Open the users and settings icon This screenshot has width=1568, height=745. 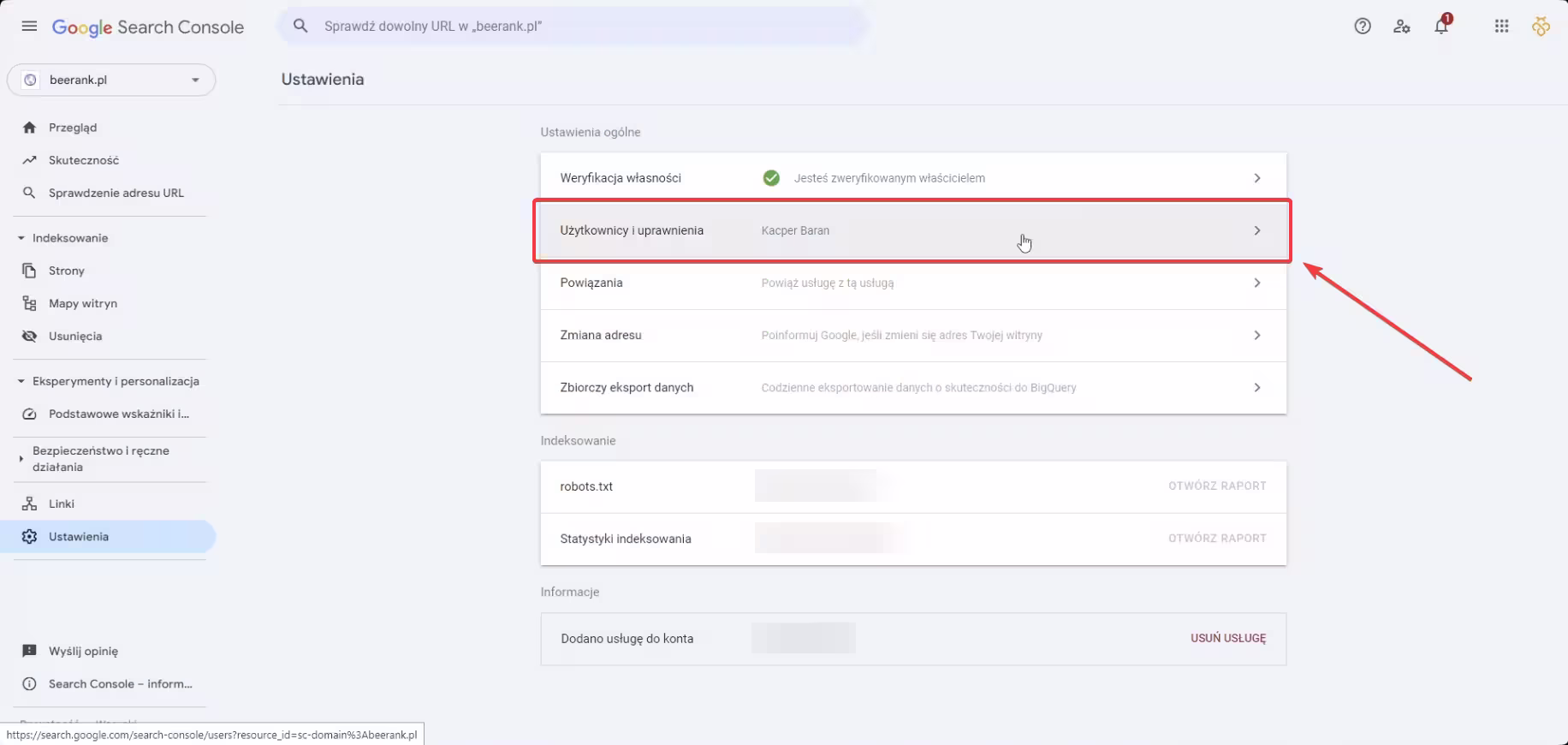1402,27
